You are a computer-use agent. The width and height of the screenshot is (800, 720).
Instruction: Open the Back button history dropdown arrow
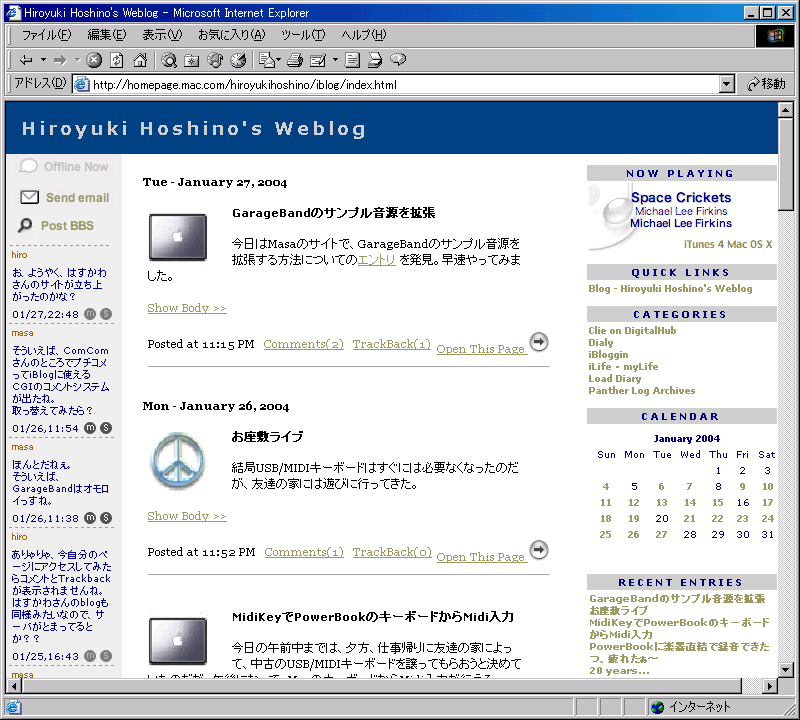[x=43, y=60]
